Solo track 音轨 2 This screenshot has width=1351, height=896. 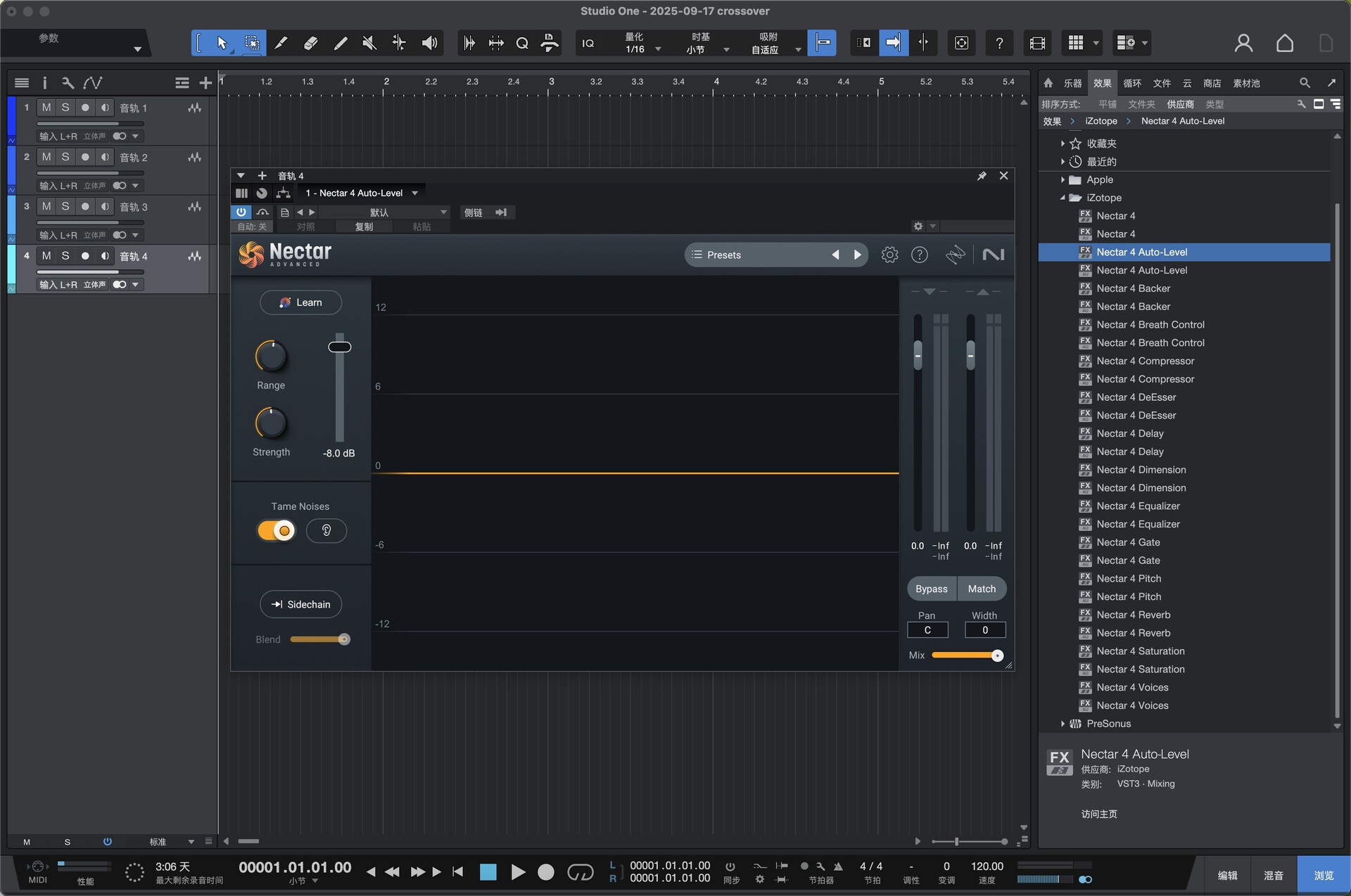pos(65,157)
